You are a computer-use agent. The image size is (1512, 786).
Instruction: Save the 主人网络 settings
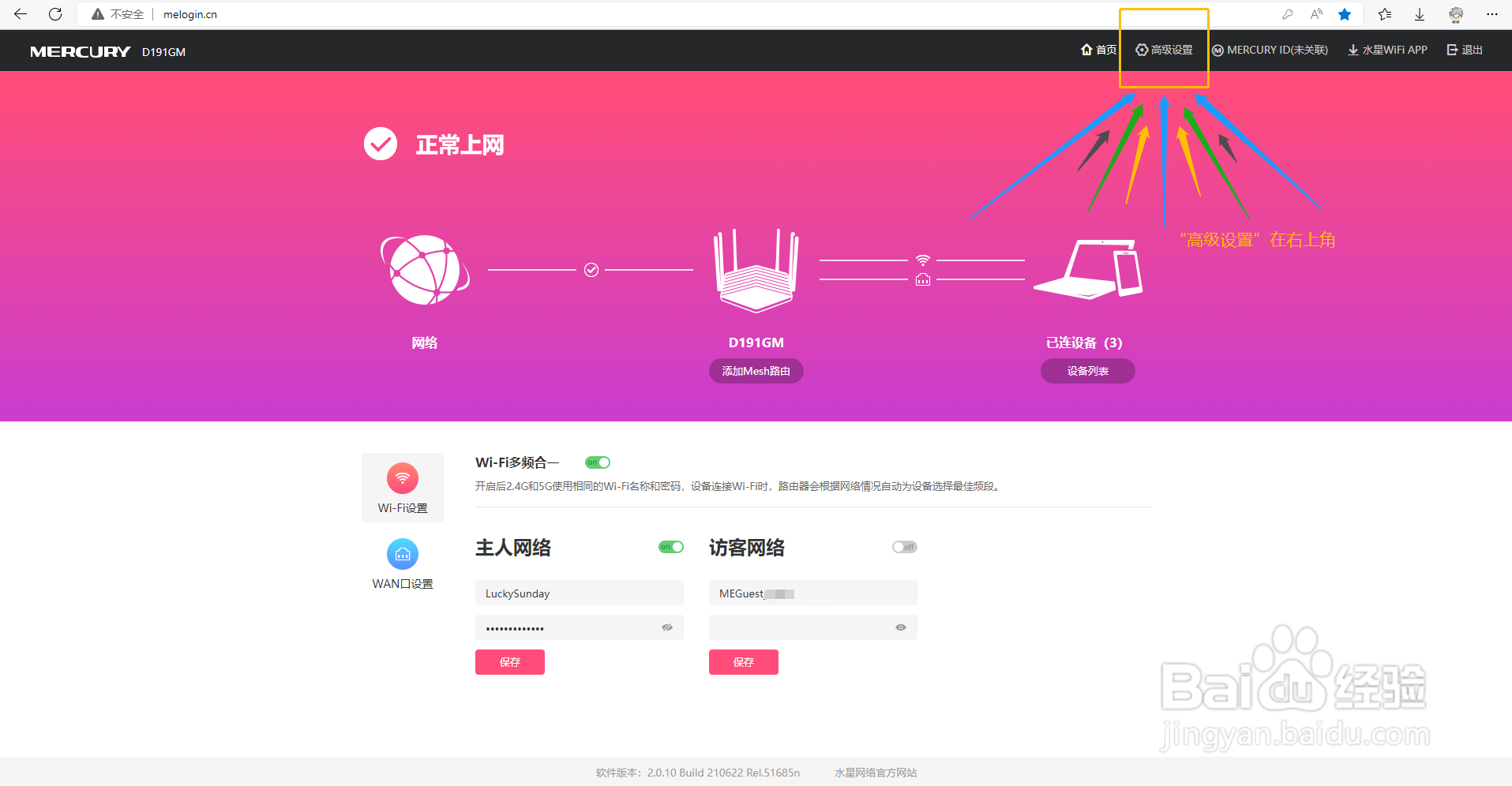tap(510, 662)
